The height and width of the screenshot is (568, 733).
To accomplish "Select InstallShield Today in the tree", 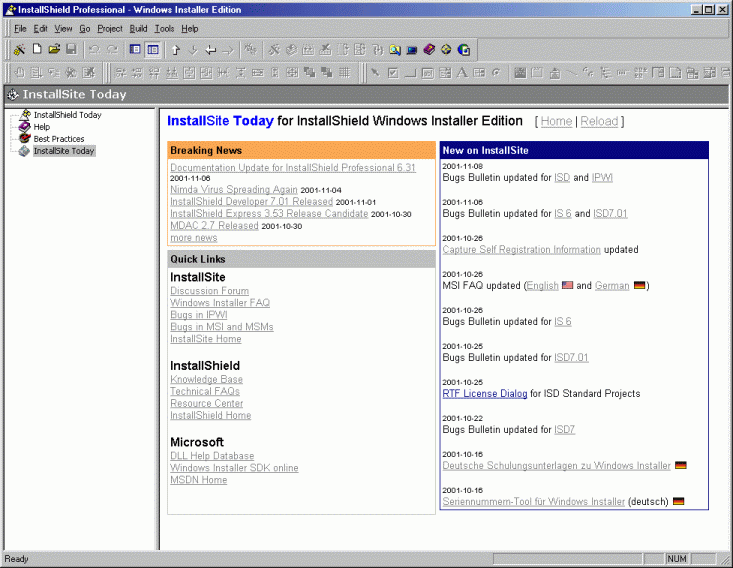I will (x=67, y=115).
